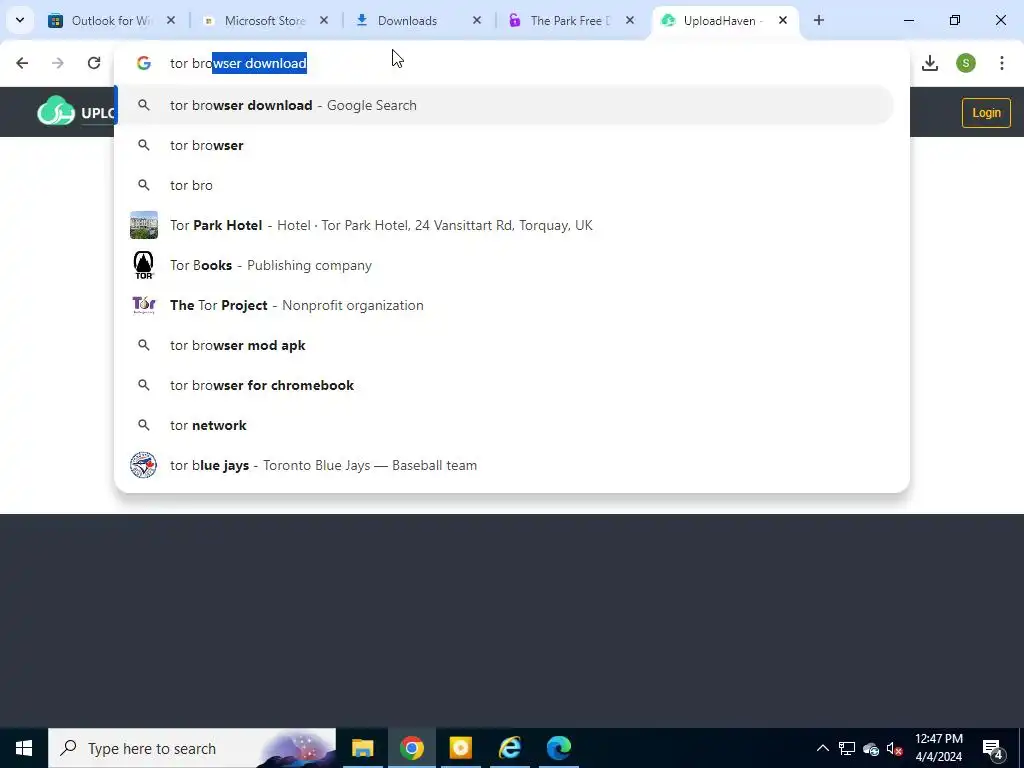Click the OneDrive cloud tray icon
The image size is (1024, 768).
click(871, 749)
